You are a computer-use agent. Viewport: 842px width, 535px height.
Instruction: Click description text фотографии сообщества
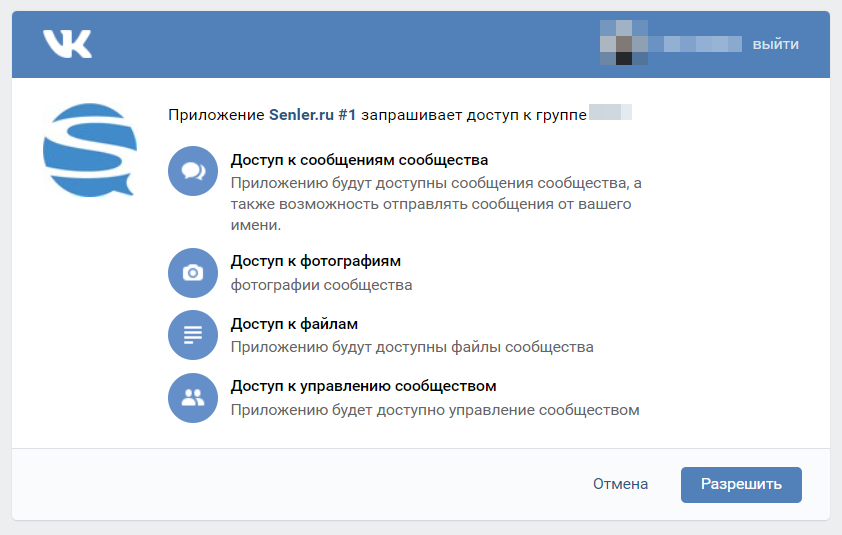coord(322,285)
